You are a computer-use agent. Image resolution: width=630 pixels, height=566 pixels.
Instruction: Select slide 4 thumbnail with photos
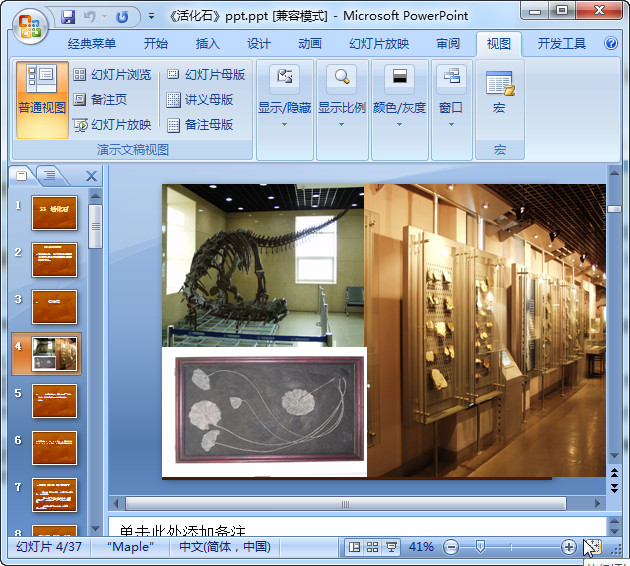[x=54, y=353]
